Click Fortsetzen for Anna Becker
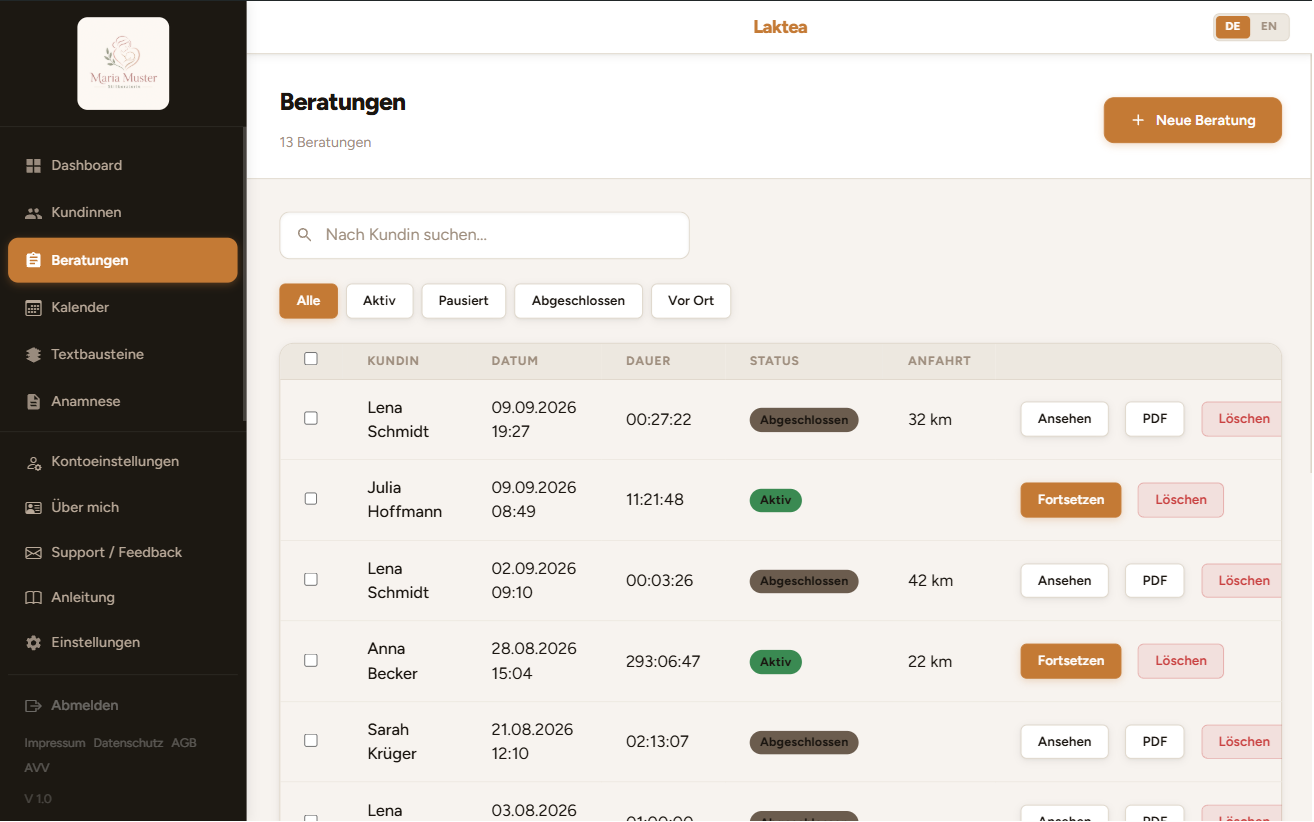 1071,661
